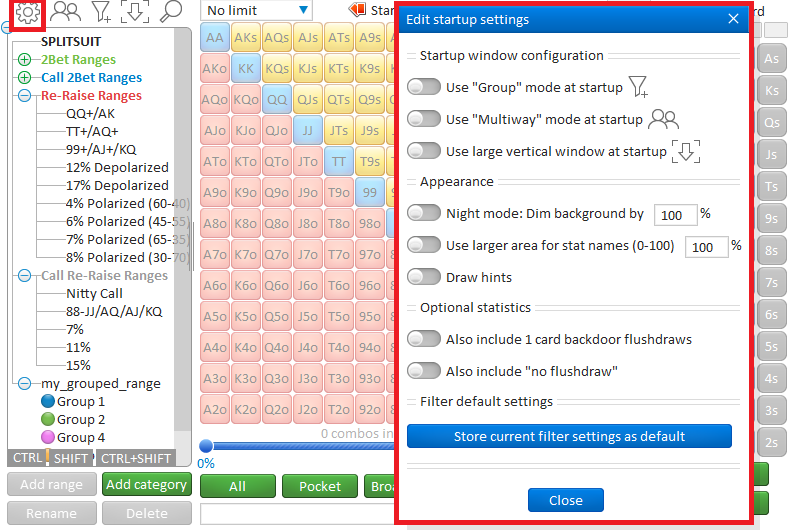Open the "No limit" dropdown
Viewport: 789px width, 530px height.
pos(255,10)
